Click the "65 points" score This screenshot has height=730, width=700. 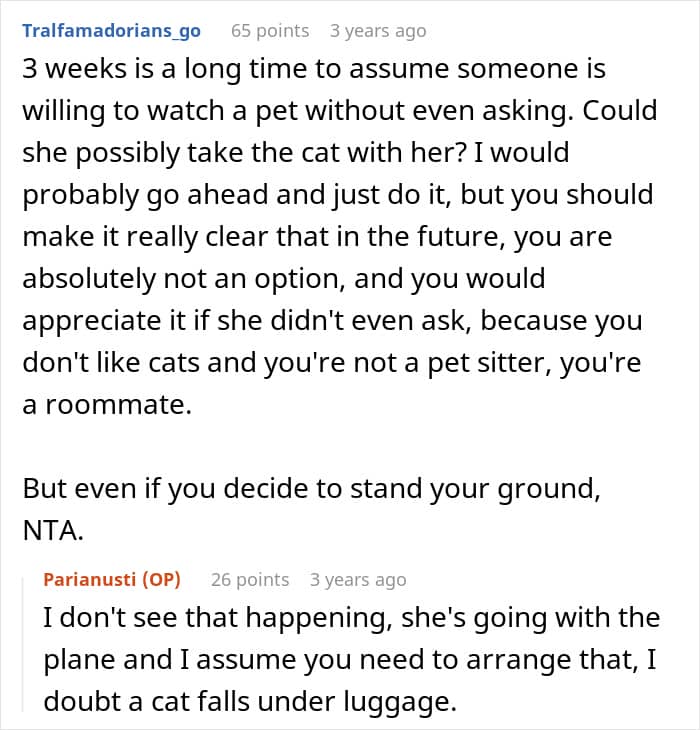269,30
